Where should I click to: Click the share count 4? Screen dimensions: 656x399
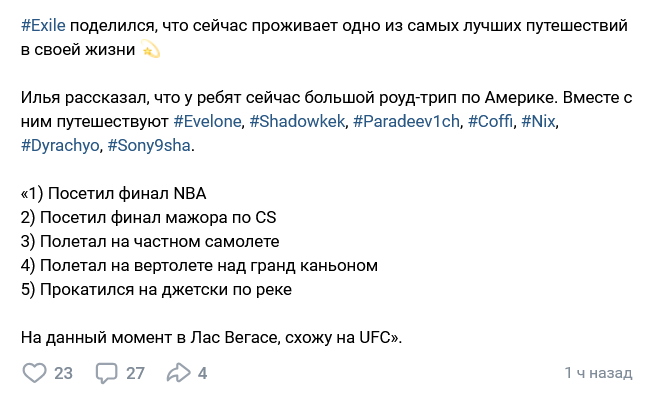coord(202,373)
